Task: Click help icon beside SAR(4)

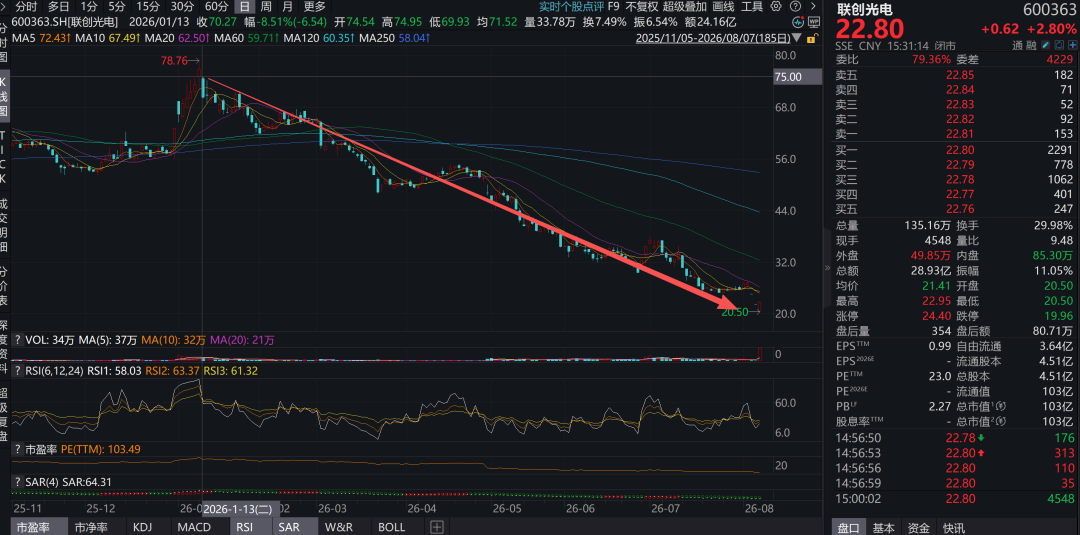Action: (17, 481)
